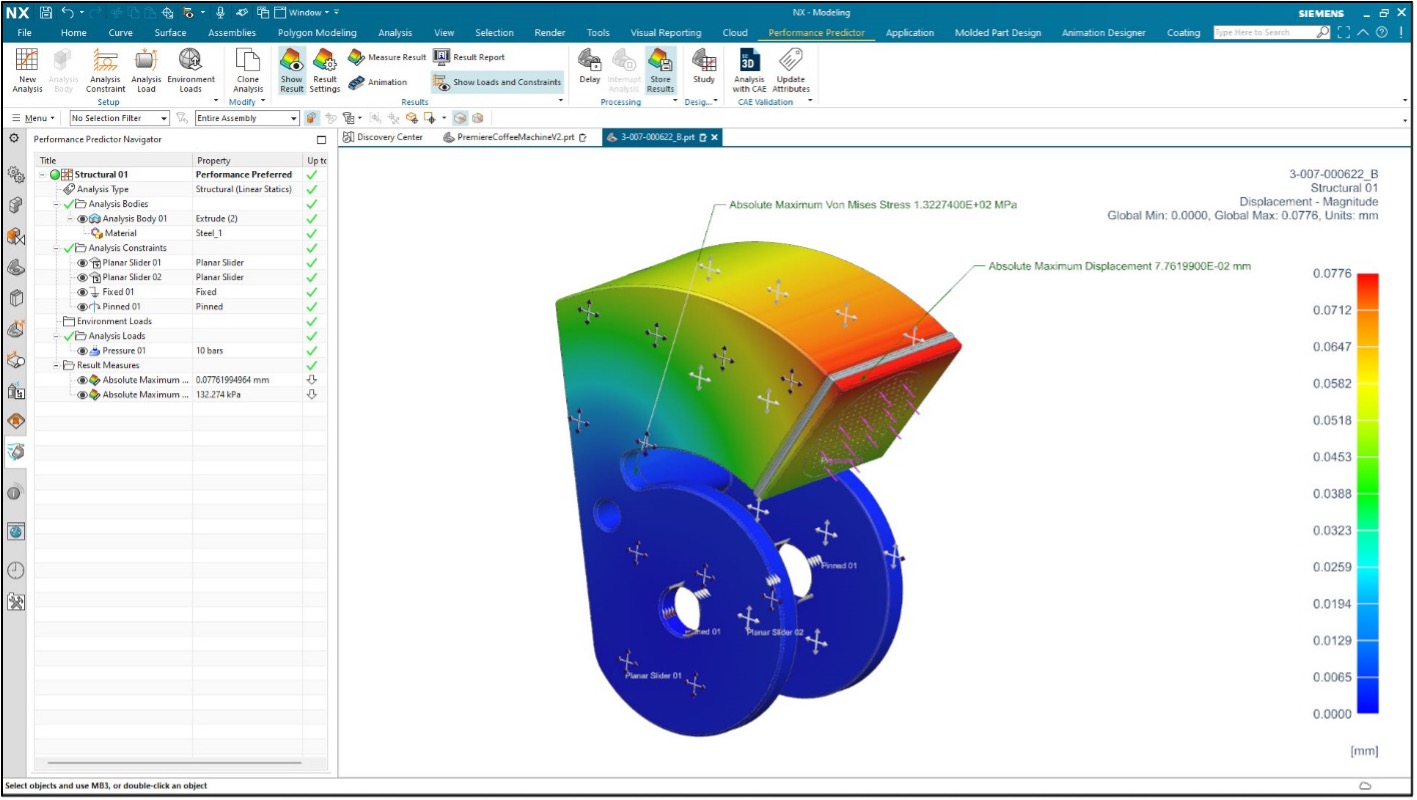Open the Study tool
Viewport: 1417px width, 800px height.
[704, 61]
